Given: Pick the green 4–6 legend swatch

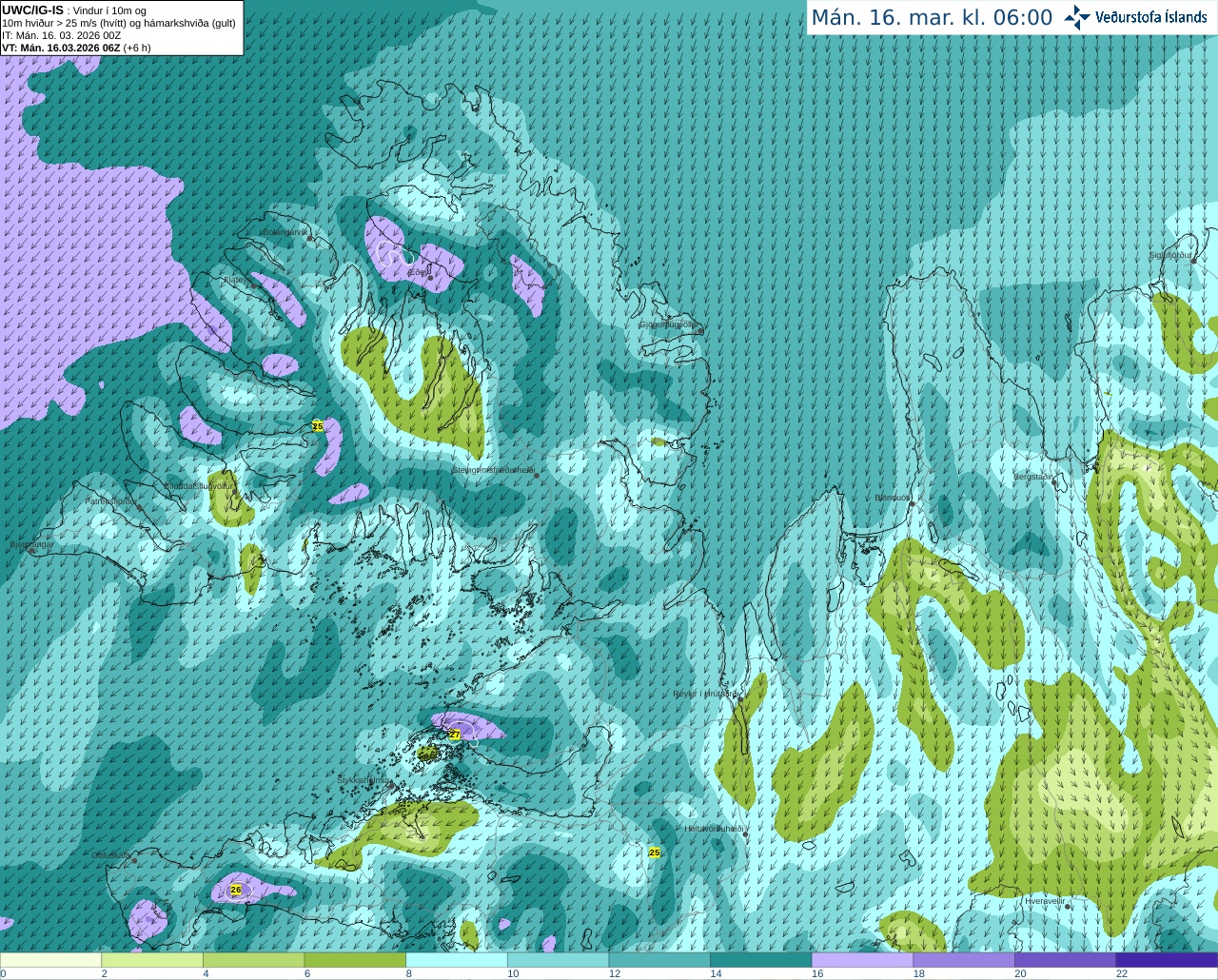Looking at the screenshot, I should point(253,960).
